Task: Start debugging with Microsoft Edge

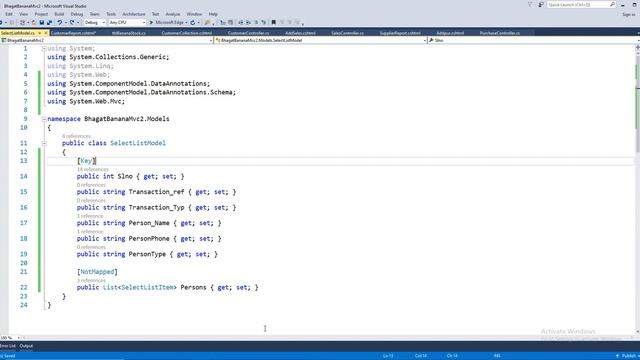Action: 166,22
